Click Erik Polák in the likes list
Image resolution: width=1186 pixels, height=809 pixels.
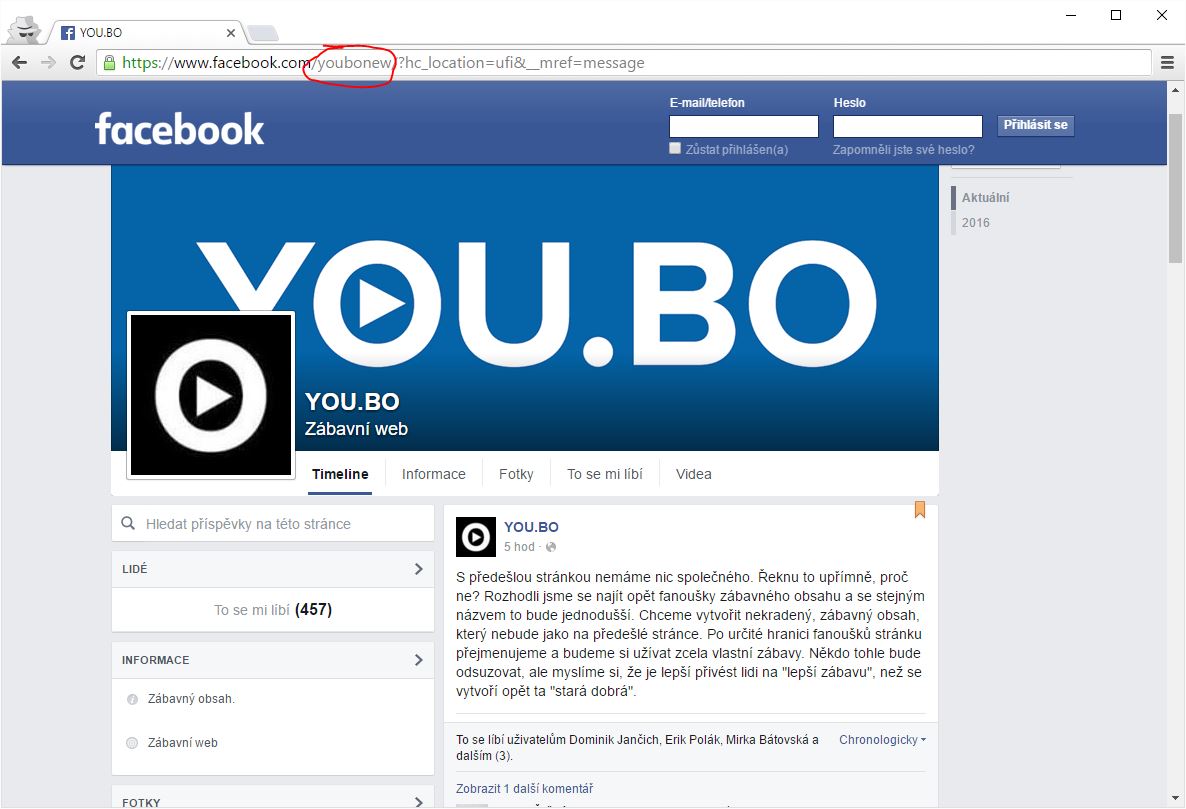692,739
